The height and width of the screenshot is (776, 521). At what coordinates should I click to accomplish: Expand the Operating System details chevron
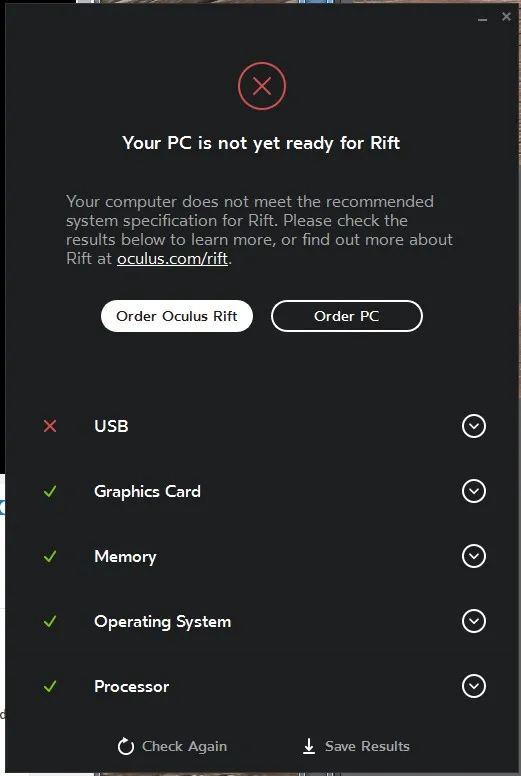click(474, 621)
